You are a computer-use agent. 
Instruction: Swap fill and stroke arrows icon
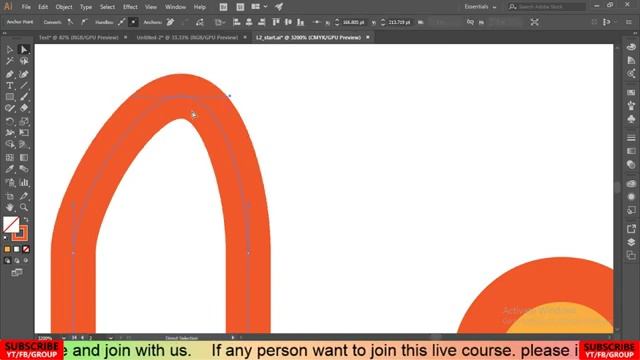(x=25, y=220)
